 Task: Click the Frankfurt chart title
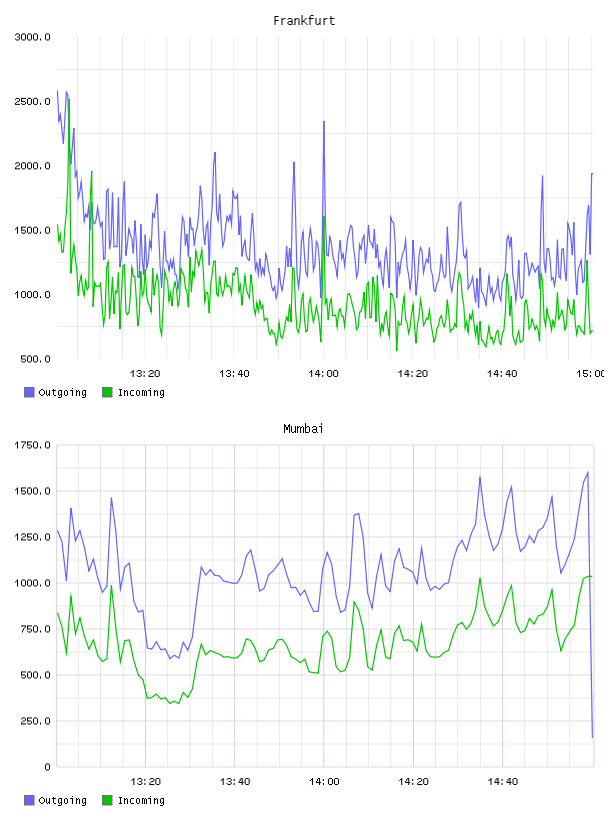pos(304,21)
